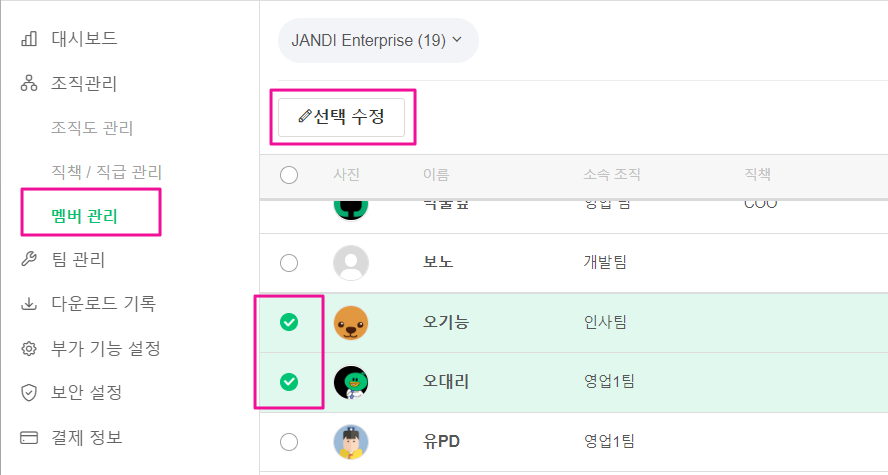Uncheck the 오기능 member checkbox
Image resolution: width=888 pixels, height=475 pixels.
tap(289, 322)
